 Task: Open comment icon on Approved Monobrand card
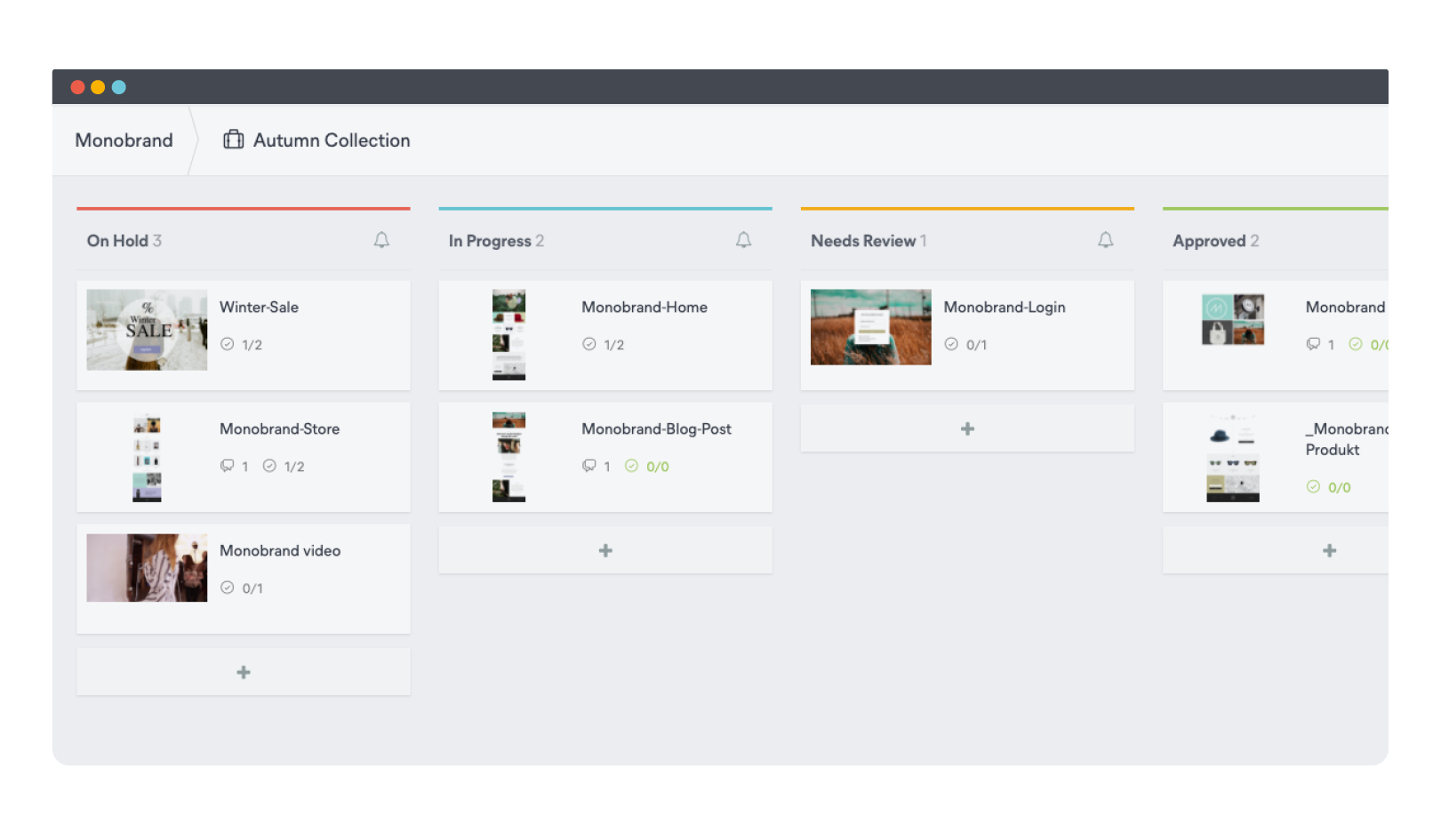[1313, 344]
